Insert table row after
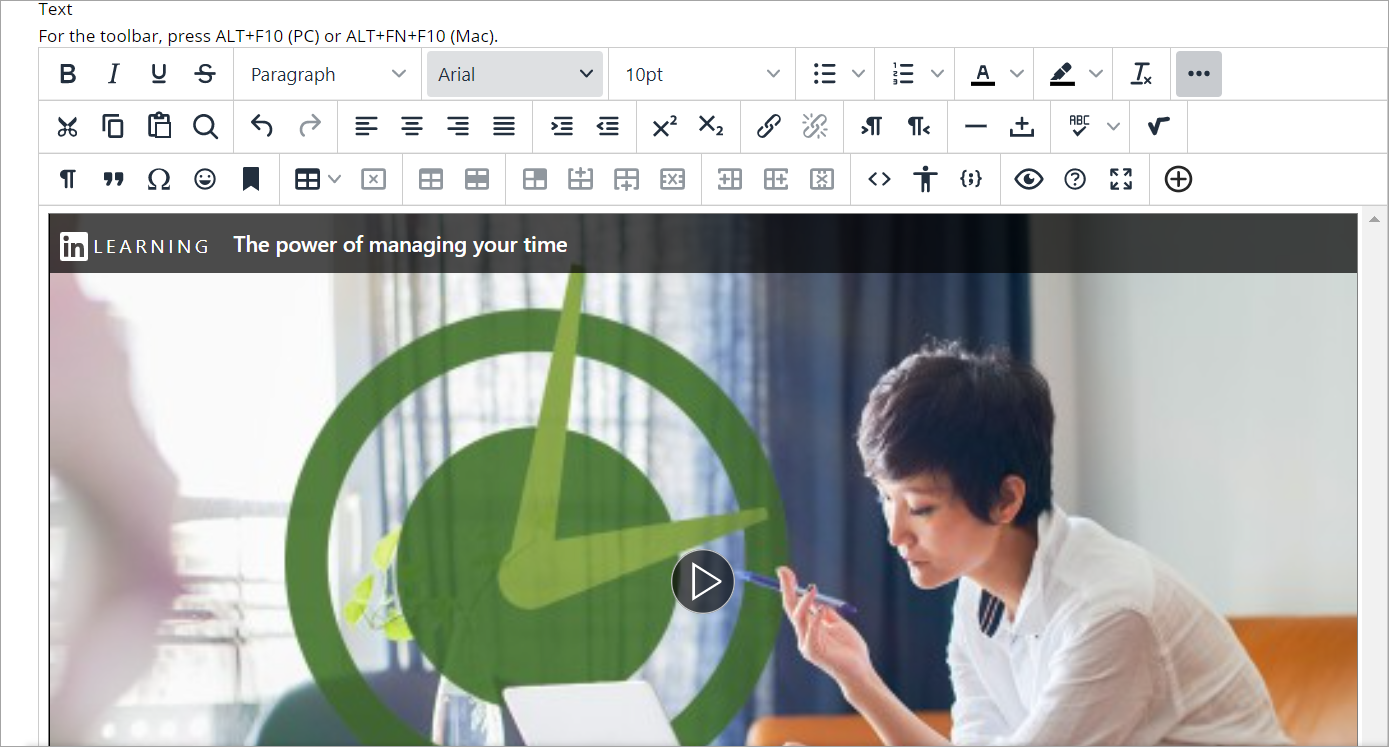 tap(626, 179)
